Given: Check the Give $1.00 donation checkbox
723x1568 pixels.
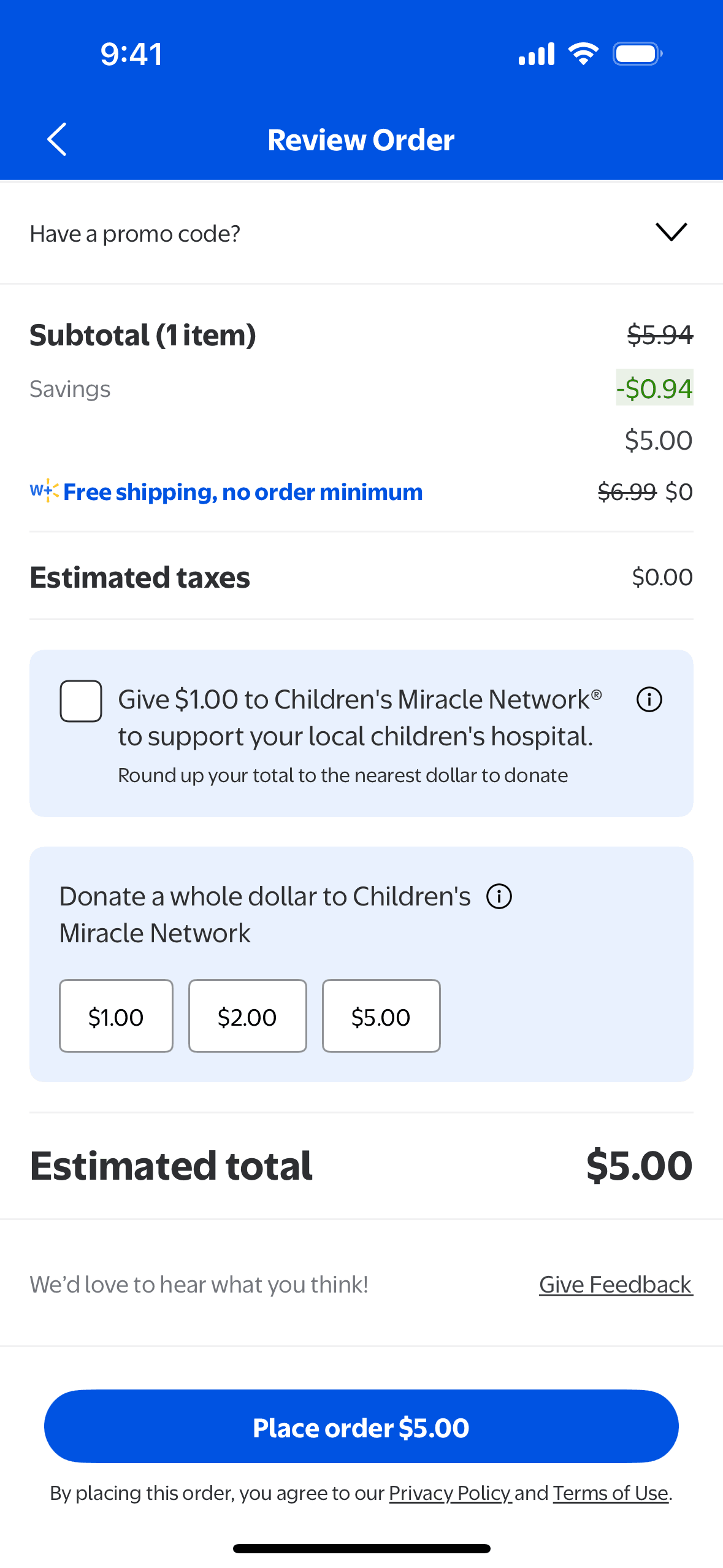Looking at the screenshot, I should 81,701.
